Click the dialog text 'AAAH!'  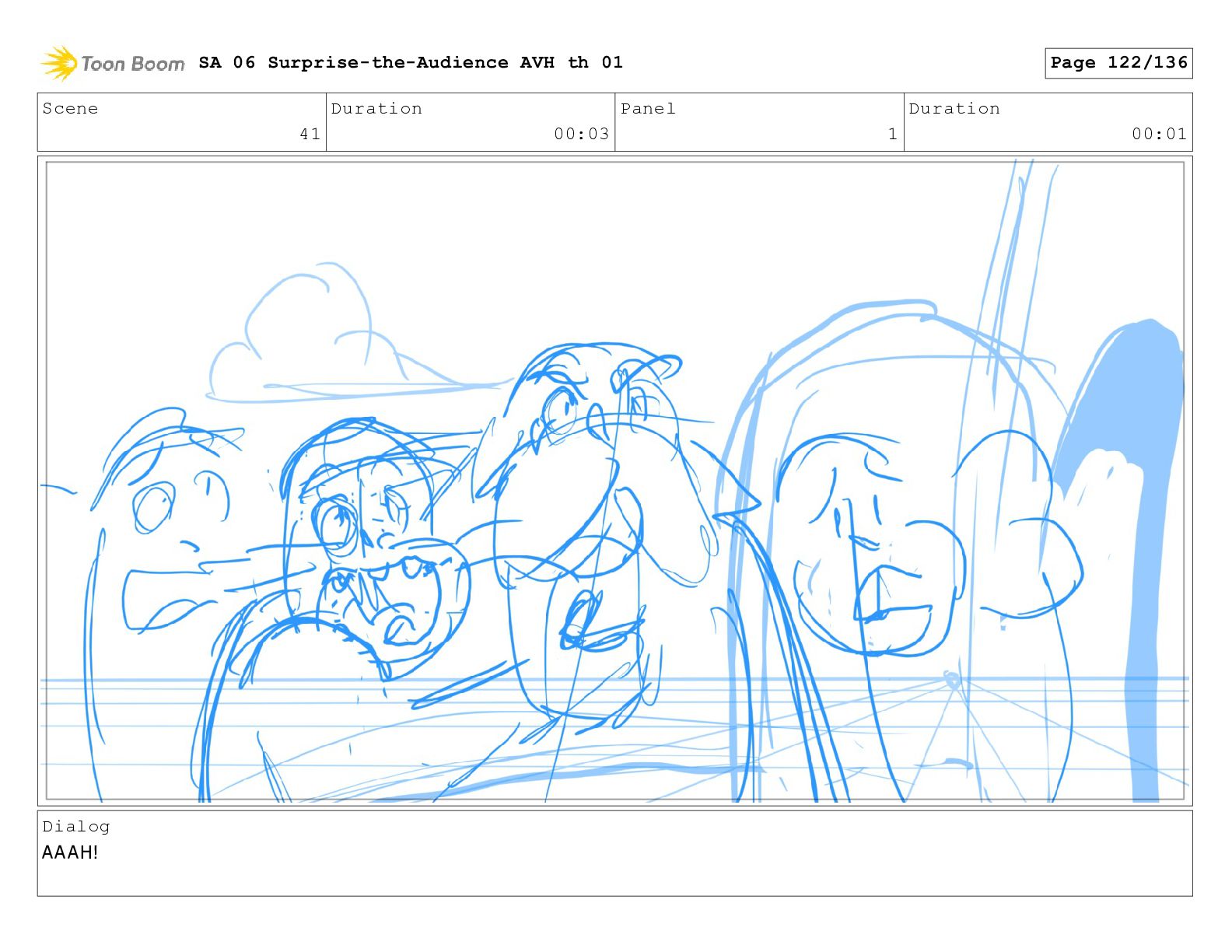(x=70, y=852)
